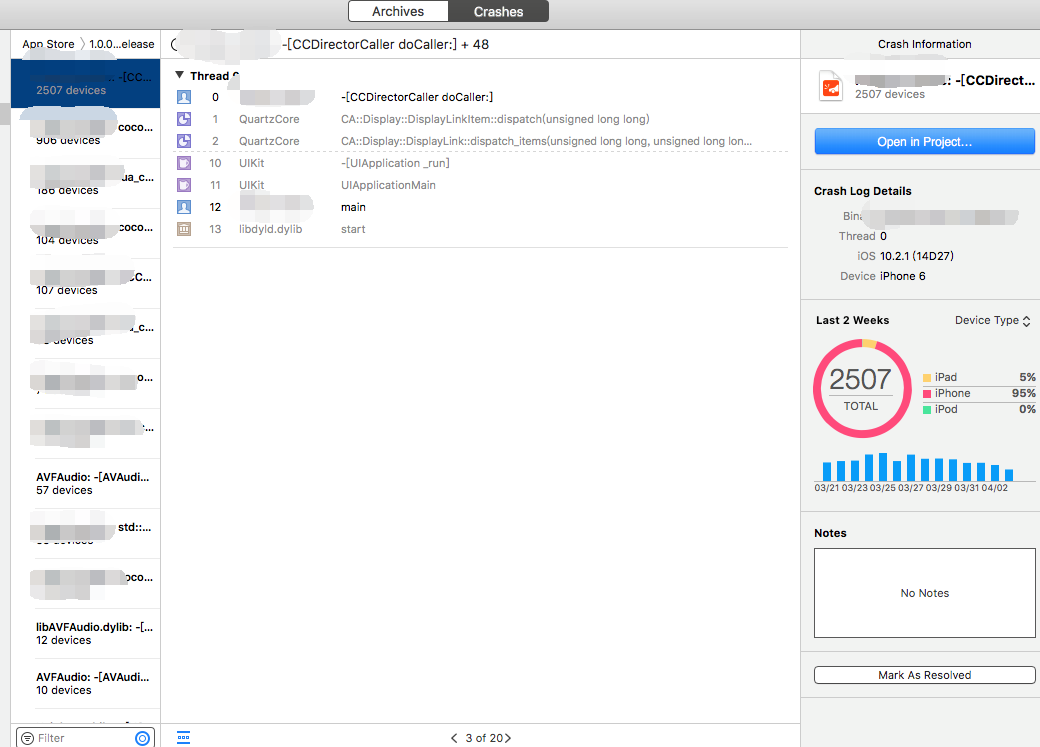
Task: Select the Crashes tab
Action: point(498,11)
